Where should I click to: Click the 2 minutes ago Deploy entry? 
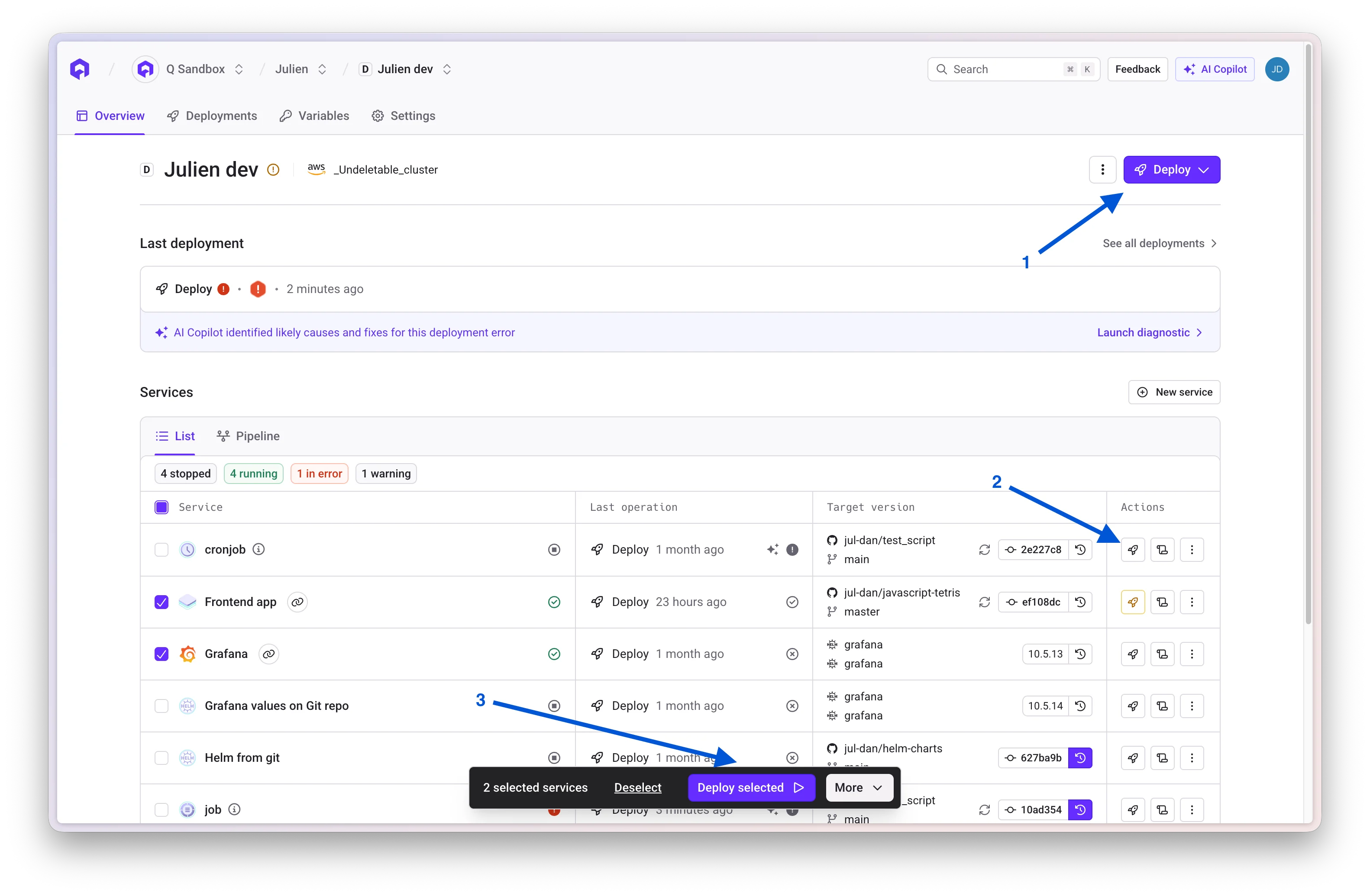click(680, 289)
